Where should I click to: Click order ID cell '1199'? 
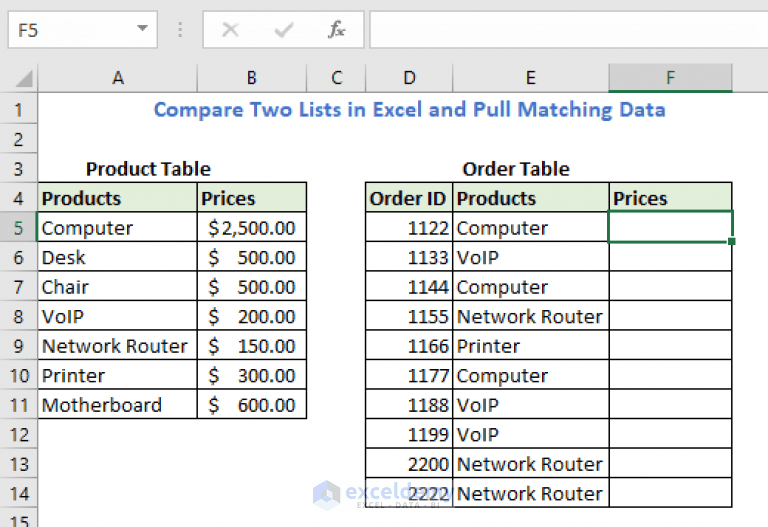pos(409,434)
